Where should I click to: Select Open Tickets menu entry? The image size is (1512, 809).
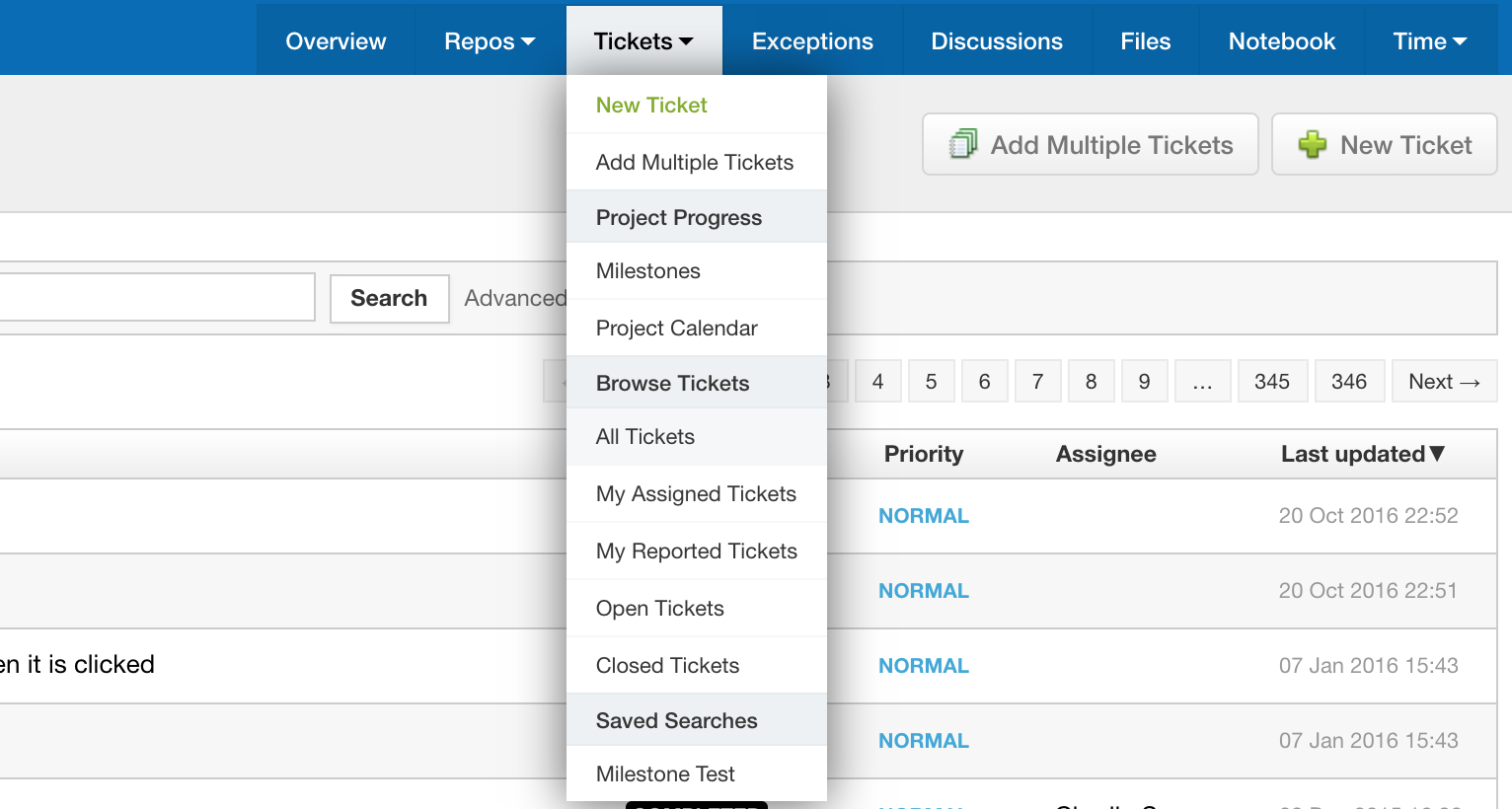point(697,608)
